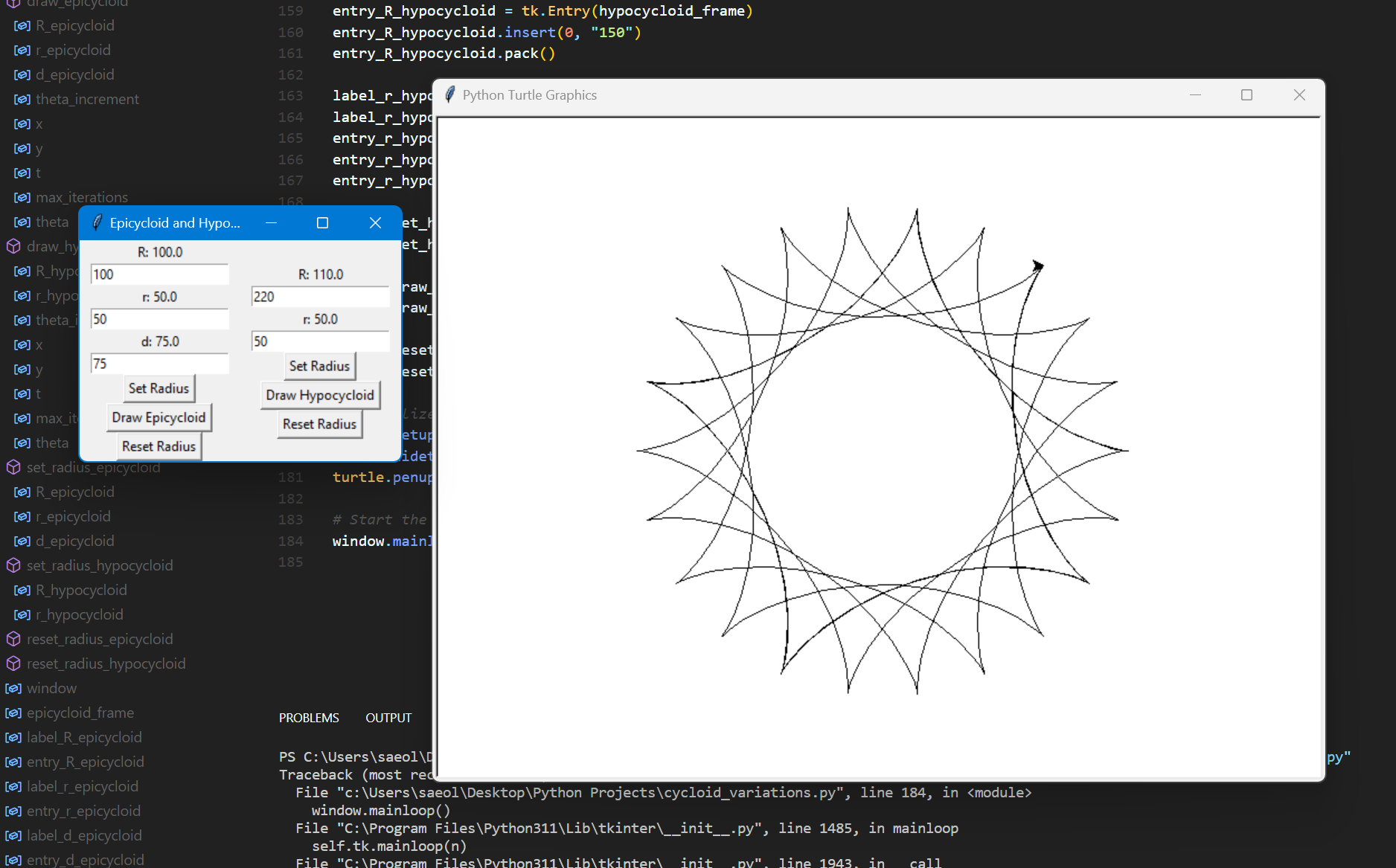Switch to the OUTPUT tab
Image resolution: width=1396 pixels, height=868 pixels.
(x=388, y=717)
